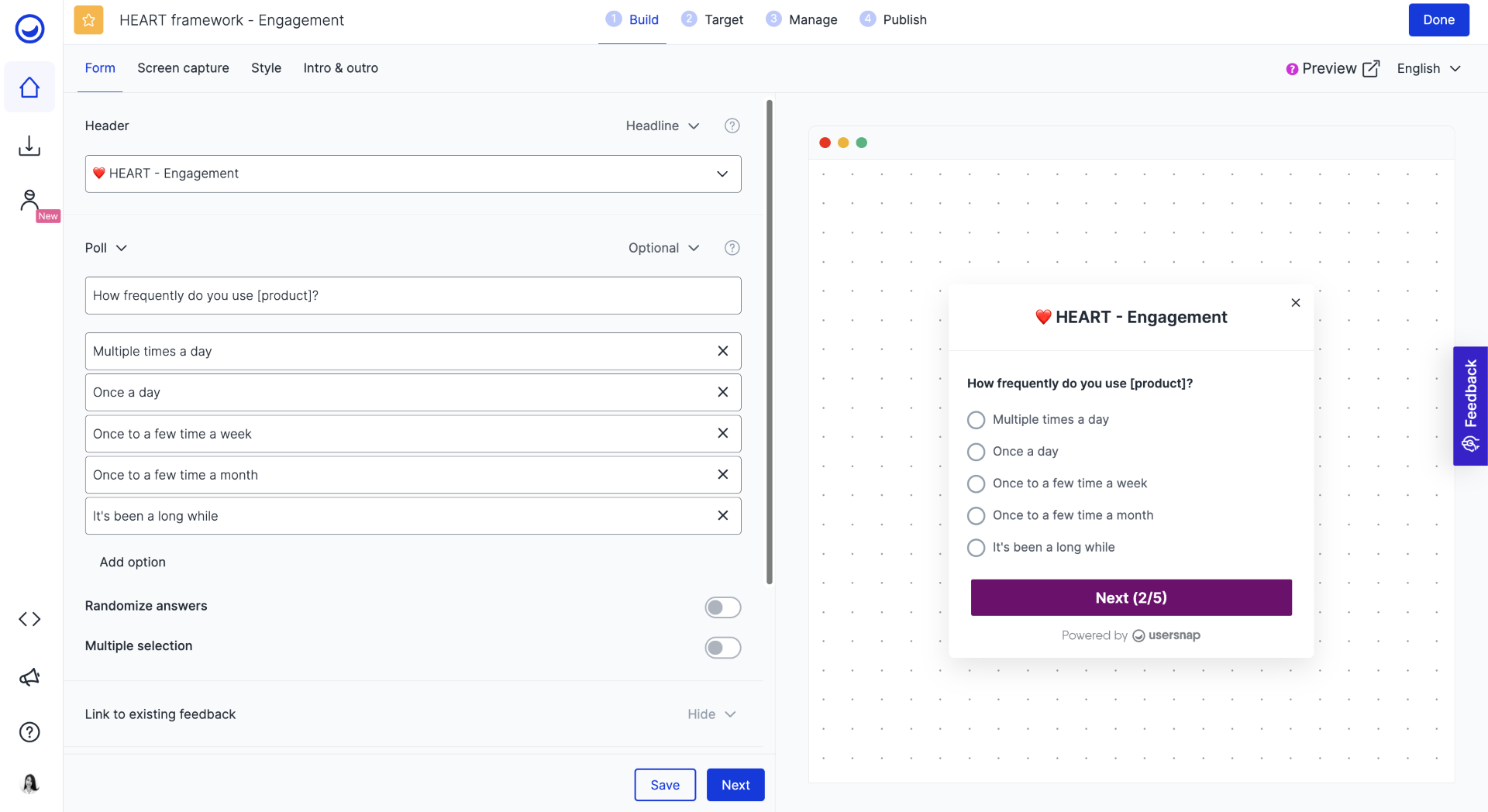Image resolution: width=1488 pixels, height=812 pixels.
Task: Enable Randomize answers
Action: coord(722,607)
